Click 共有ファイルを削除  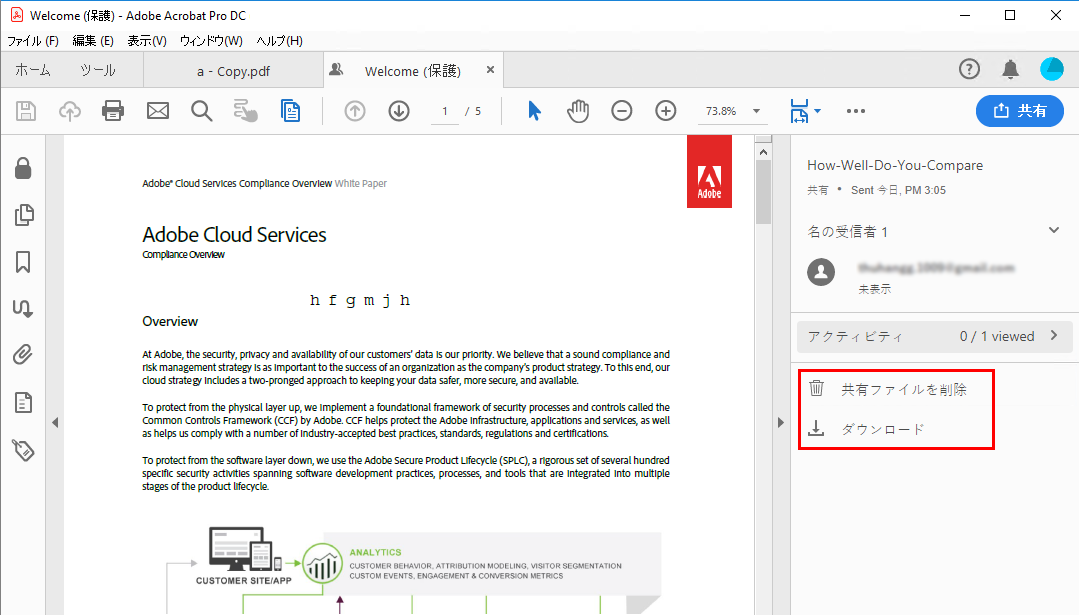click(x=904, y=389)
